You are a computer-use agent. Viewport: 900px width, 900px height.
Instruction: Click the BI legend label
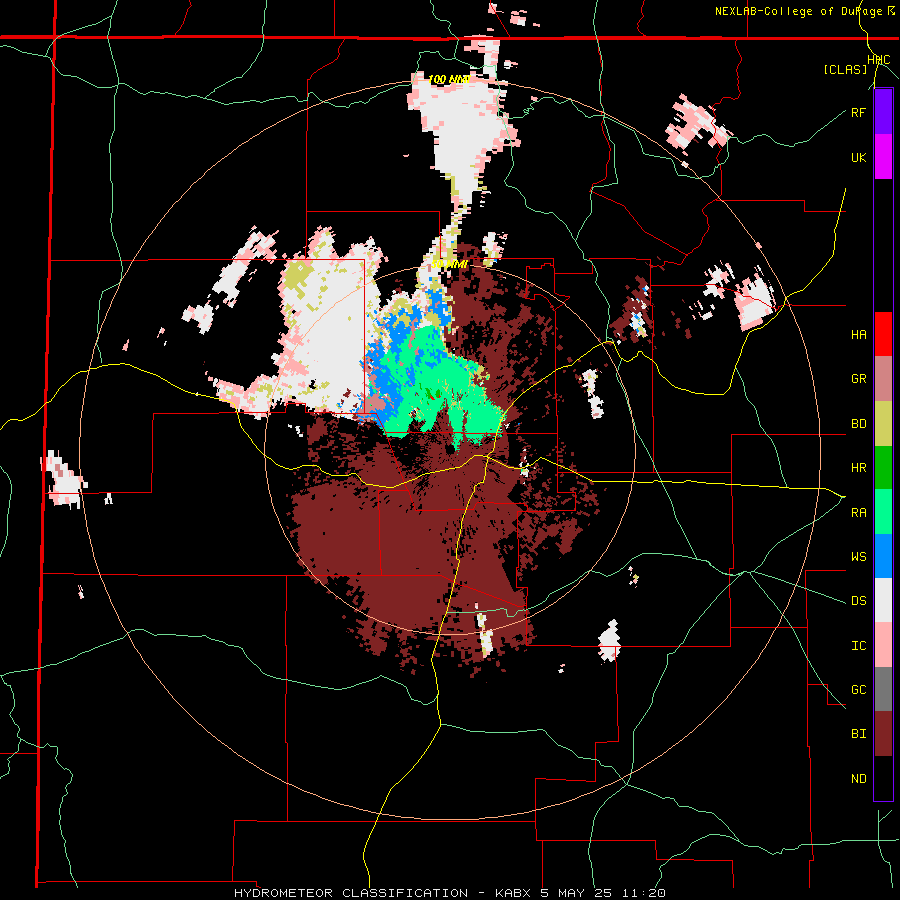858,734
